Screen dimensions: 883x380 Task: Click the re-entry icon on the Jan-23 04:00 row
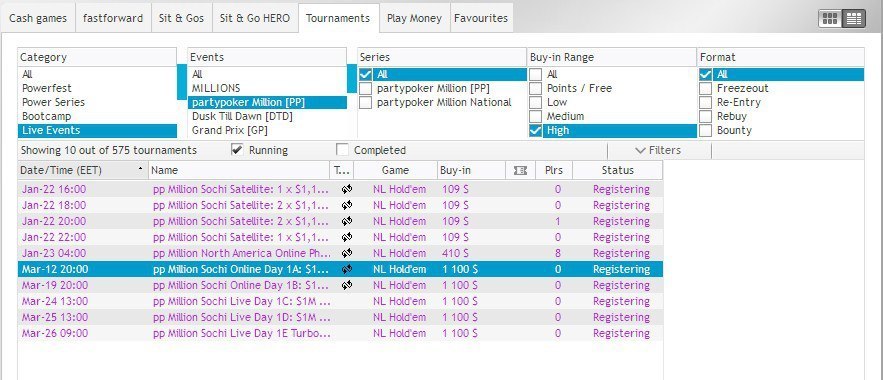click(346, 253)
